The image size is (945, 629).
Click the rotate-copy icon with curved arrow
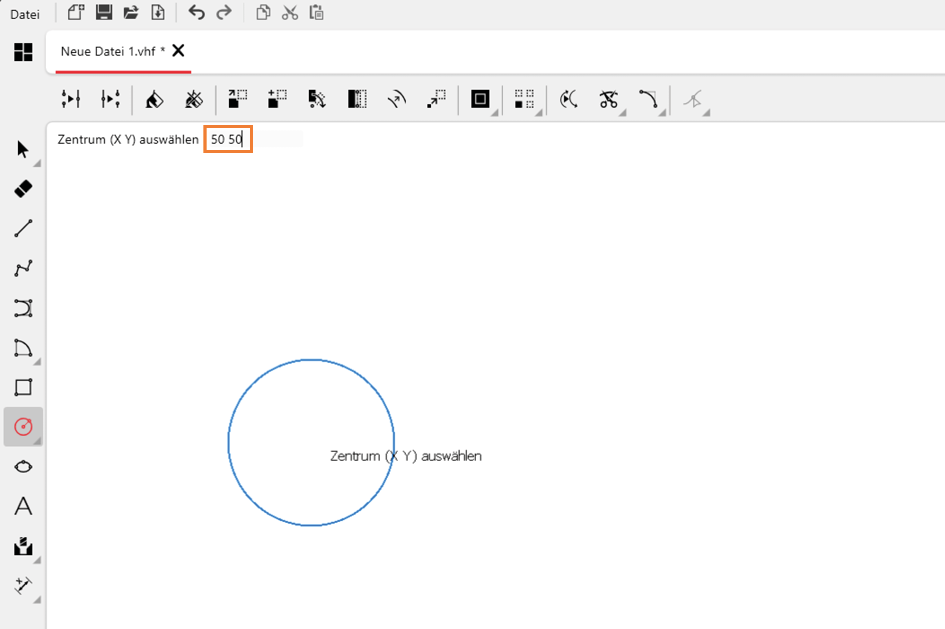click(317, 99)
